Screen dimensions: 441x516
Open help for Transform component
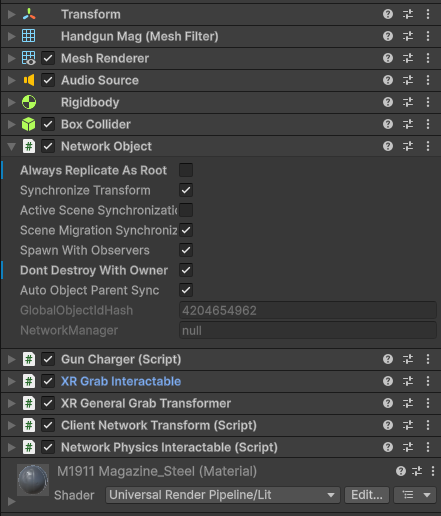pyautogui.click(x=388, y=14)
